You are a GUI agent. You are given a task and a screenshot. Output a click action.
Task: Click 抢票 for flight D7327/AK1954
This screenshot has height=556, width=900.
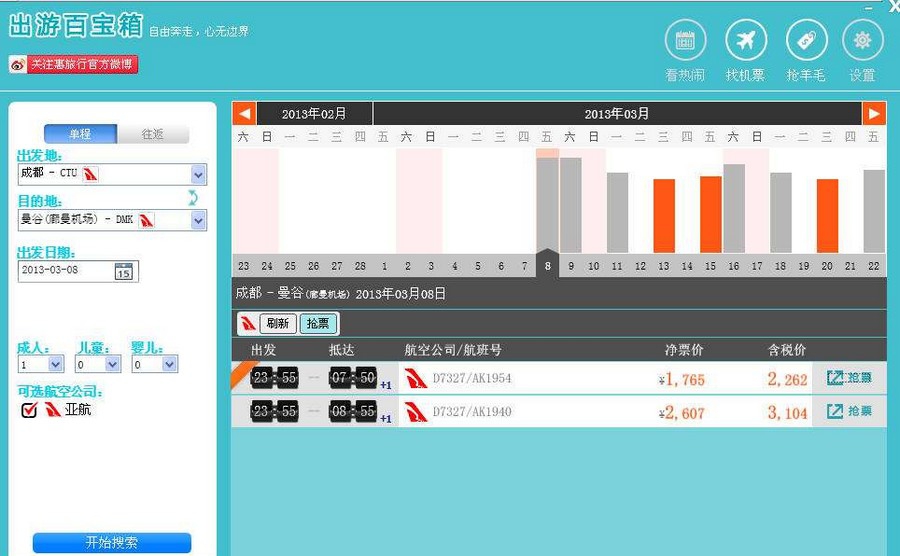[x=849, y=378]
